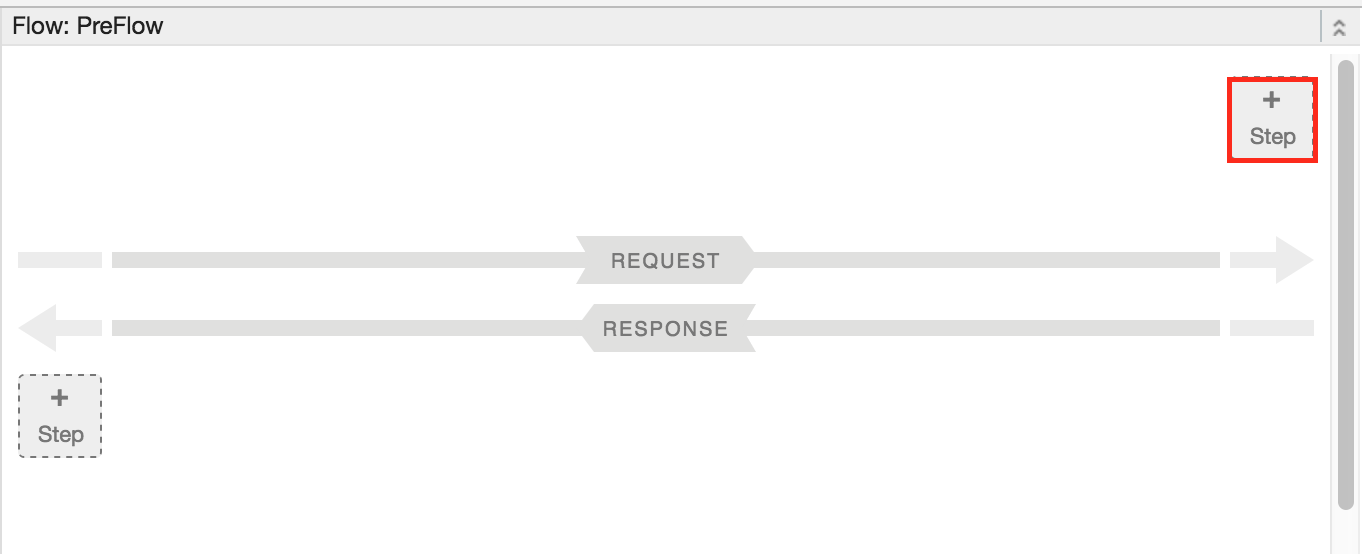Click the plus icon in the request Step box
This screenshot has height=554, width=1362.
[x=1272, y=100]
